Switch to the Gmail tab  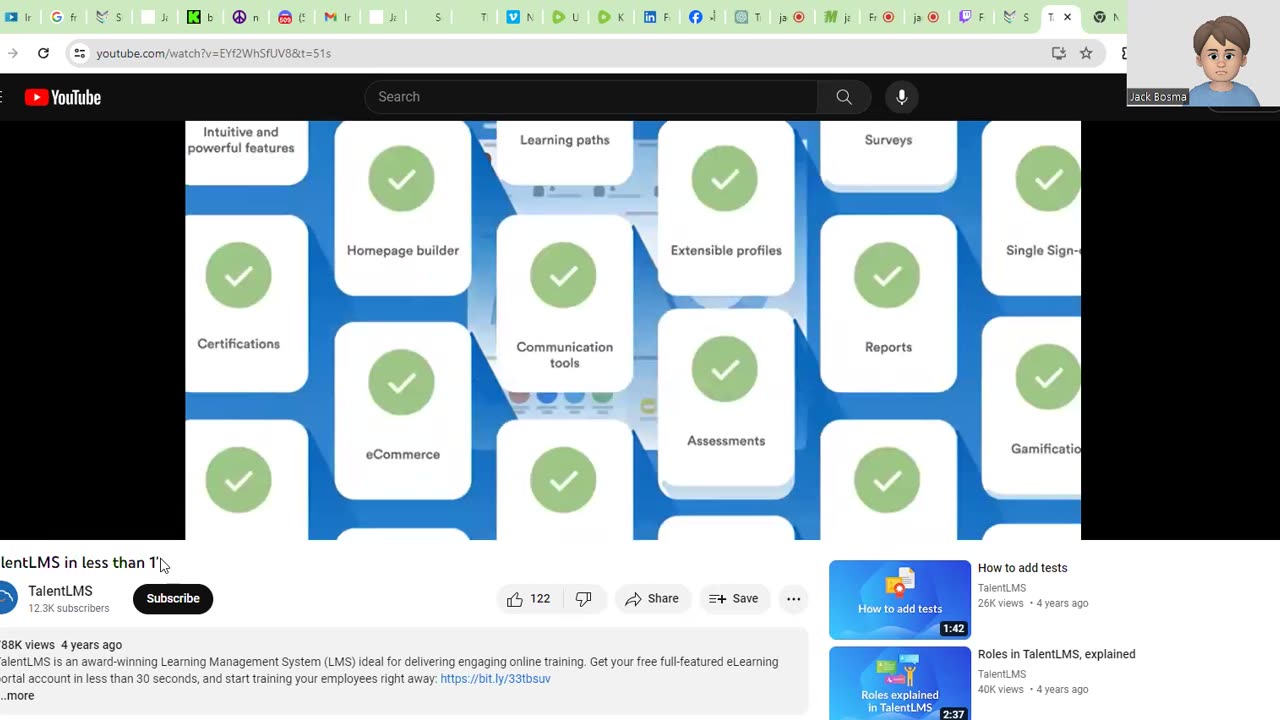tap(338, 17)
